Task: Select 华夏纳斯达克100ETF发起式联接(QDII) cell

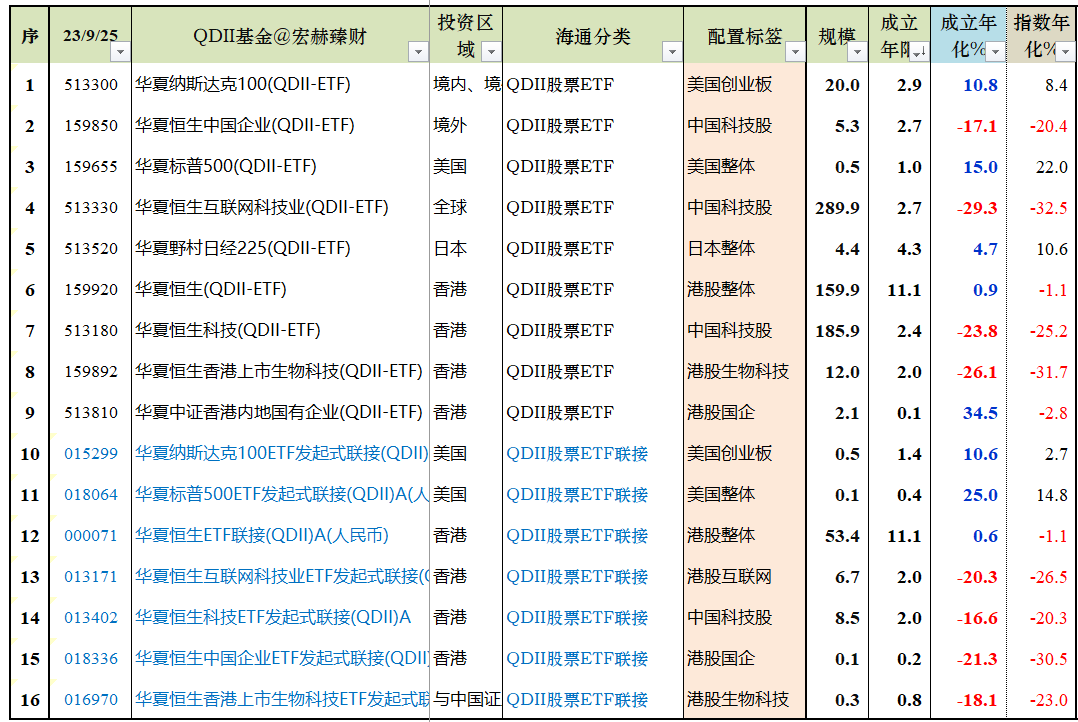Action: (281, 454)
